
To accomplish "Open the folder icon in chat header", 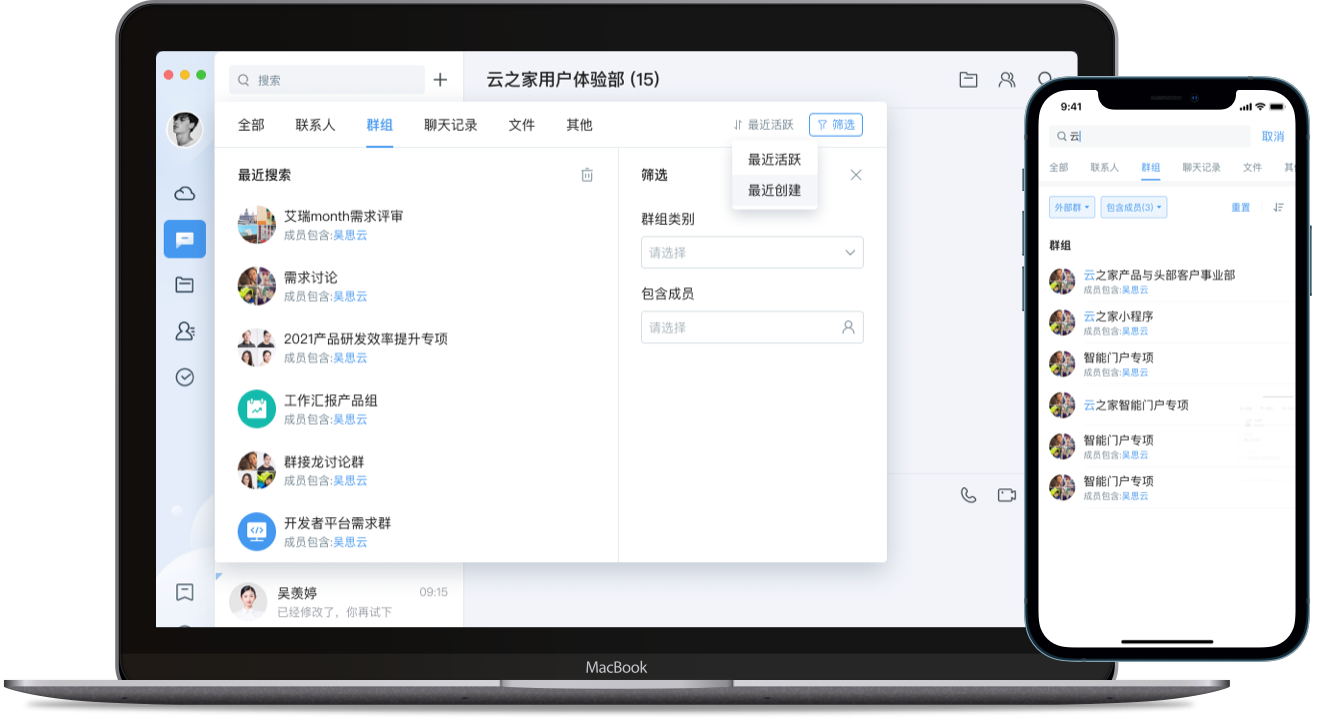I will click(x=968, y=80).
